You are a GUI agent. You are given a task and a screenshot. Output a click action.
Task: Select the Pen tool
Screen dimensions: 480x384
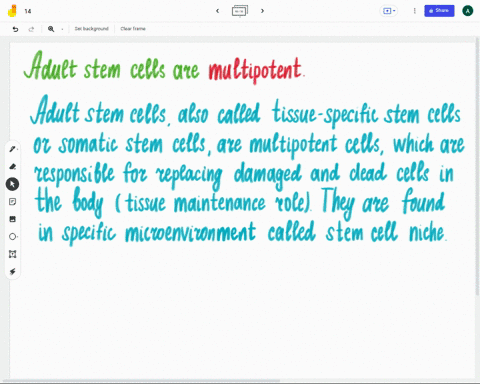[13, 149]
